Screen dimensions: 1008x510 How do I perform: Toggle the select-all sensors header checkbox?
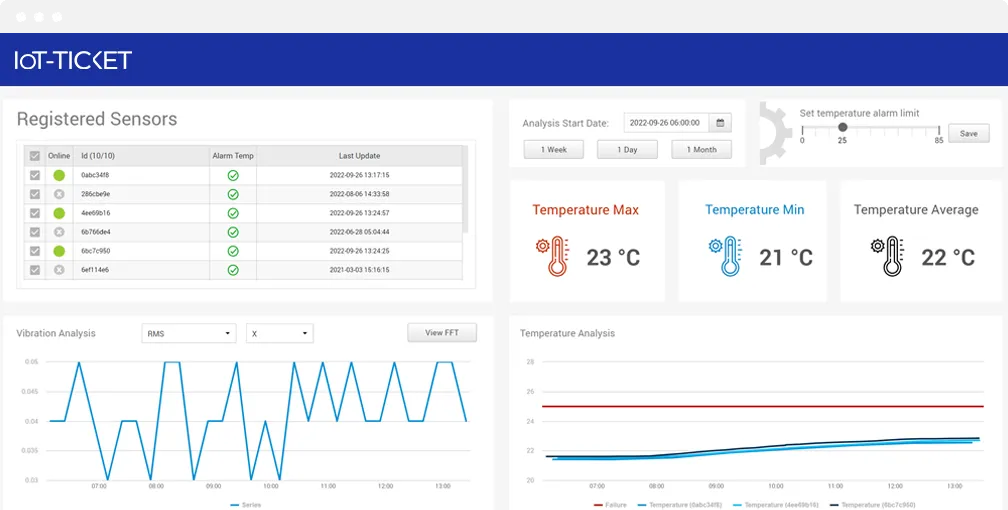point(35,156)
